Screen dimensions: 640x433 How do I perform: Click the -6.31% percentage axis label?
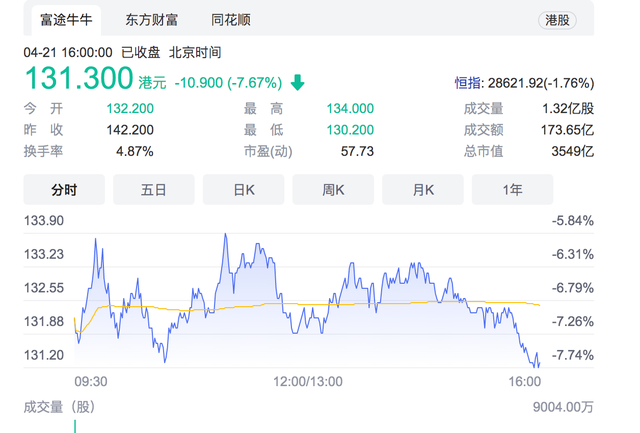point(573,254)
